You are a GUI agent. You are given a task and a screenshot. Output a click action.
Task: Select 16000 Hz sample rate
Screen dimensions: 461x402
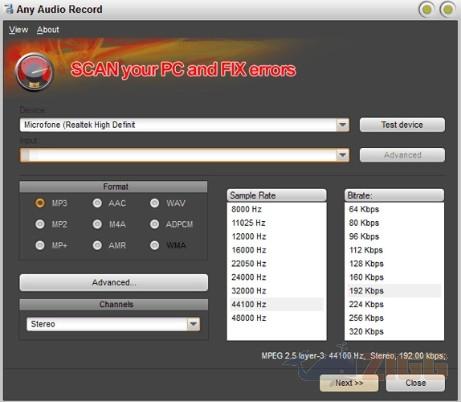(x=277, y=250)
